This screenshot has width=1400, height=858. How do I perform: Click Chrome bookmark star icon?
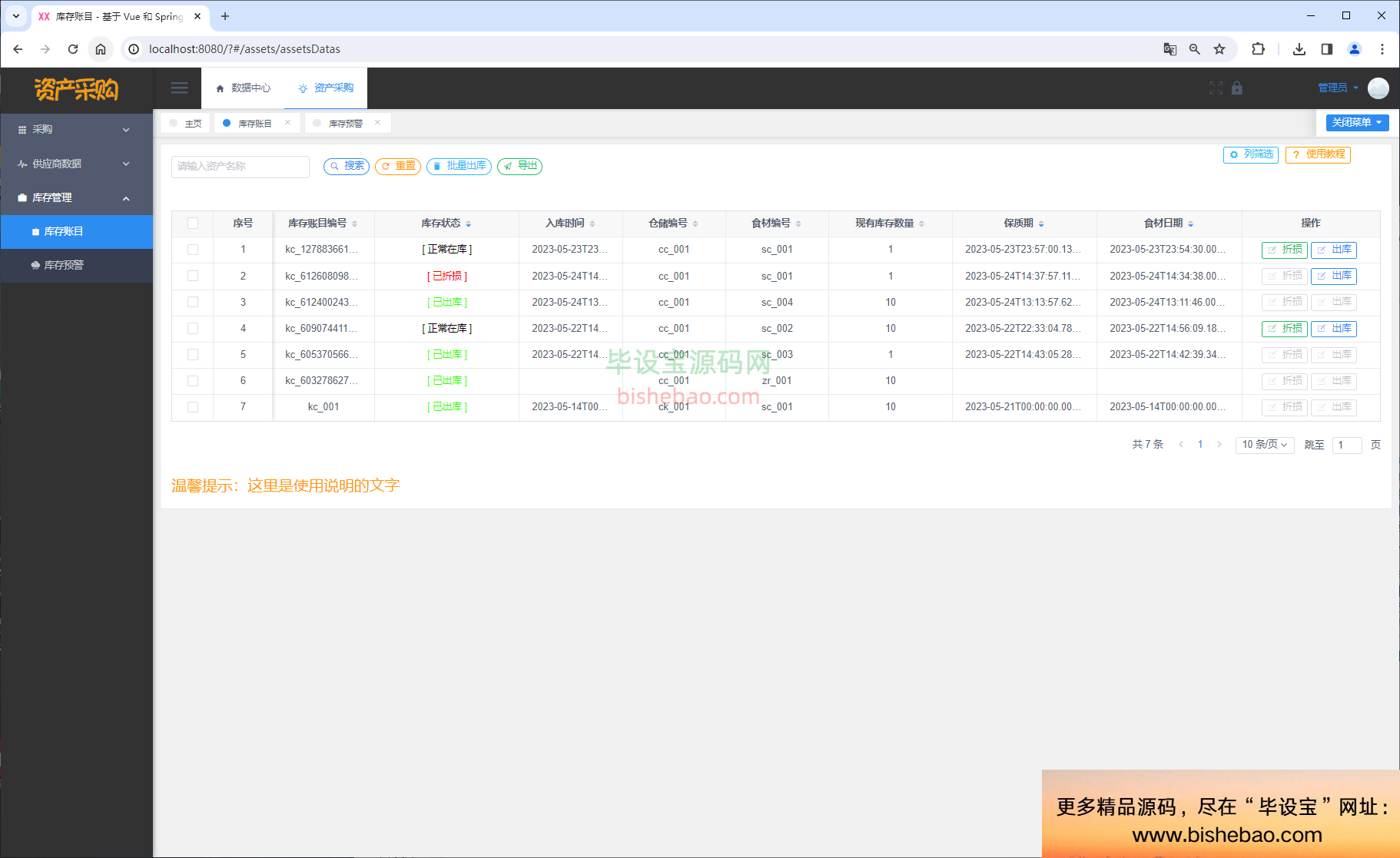pos(1219,49)
